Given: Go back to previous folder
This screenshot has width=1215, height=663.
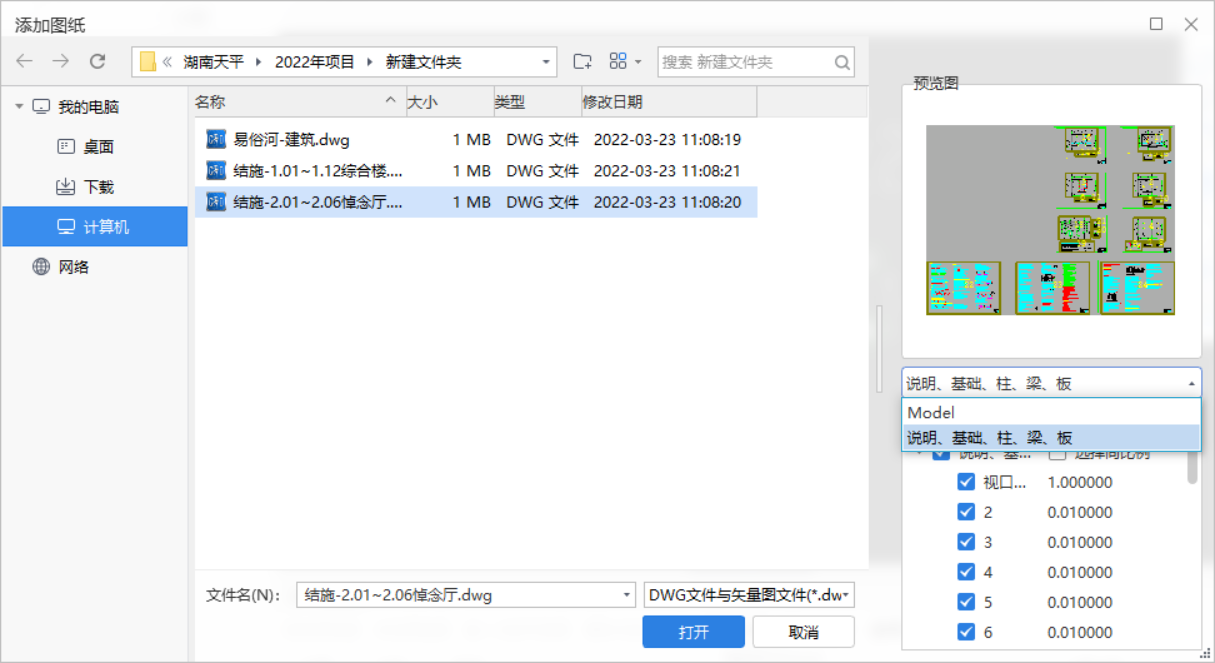Looking at the screenshot, I should 24,61.
